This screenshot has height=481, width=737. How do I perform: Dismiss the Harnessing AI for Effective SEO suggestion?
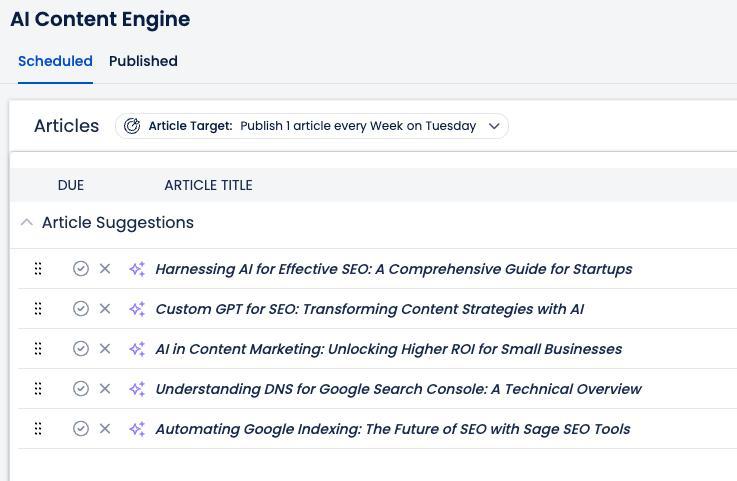(105, 269)
